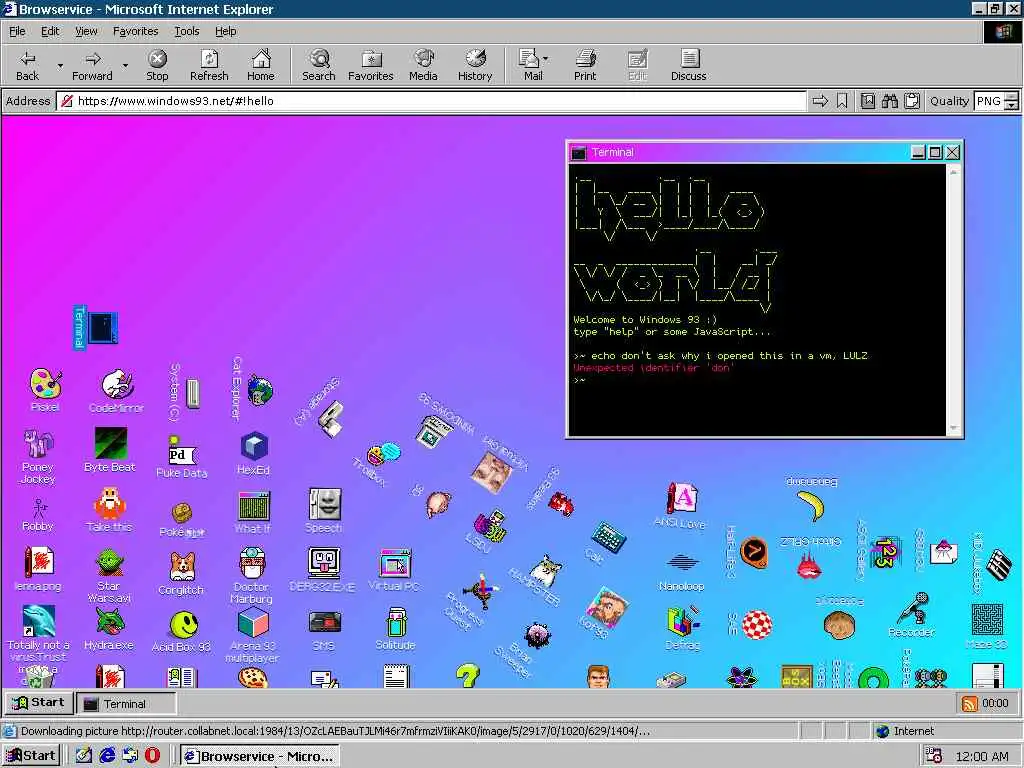
Task: Click the Terminal window scroll-down arrow
Action: click(953, 428)
